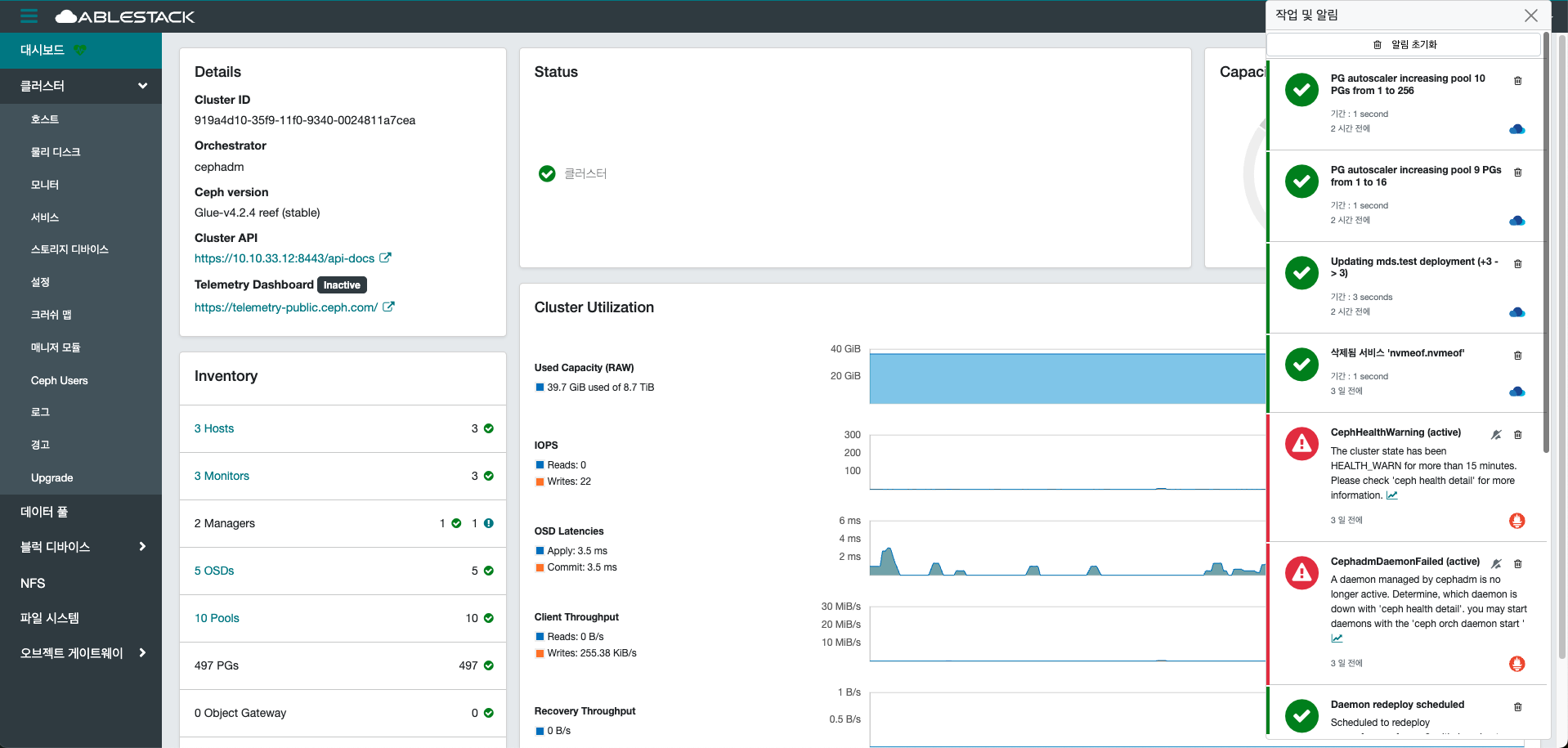Delete the '삭제됨 서비스 nvmeof.nvmeof' notification
1568x748 pixels.
pos(1517,356)
